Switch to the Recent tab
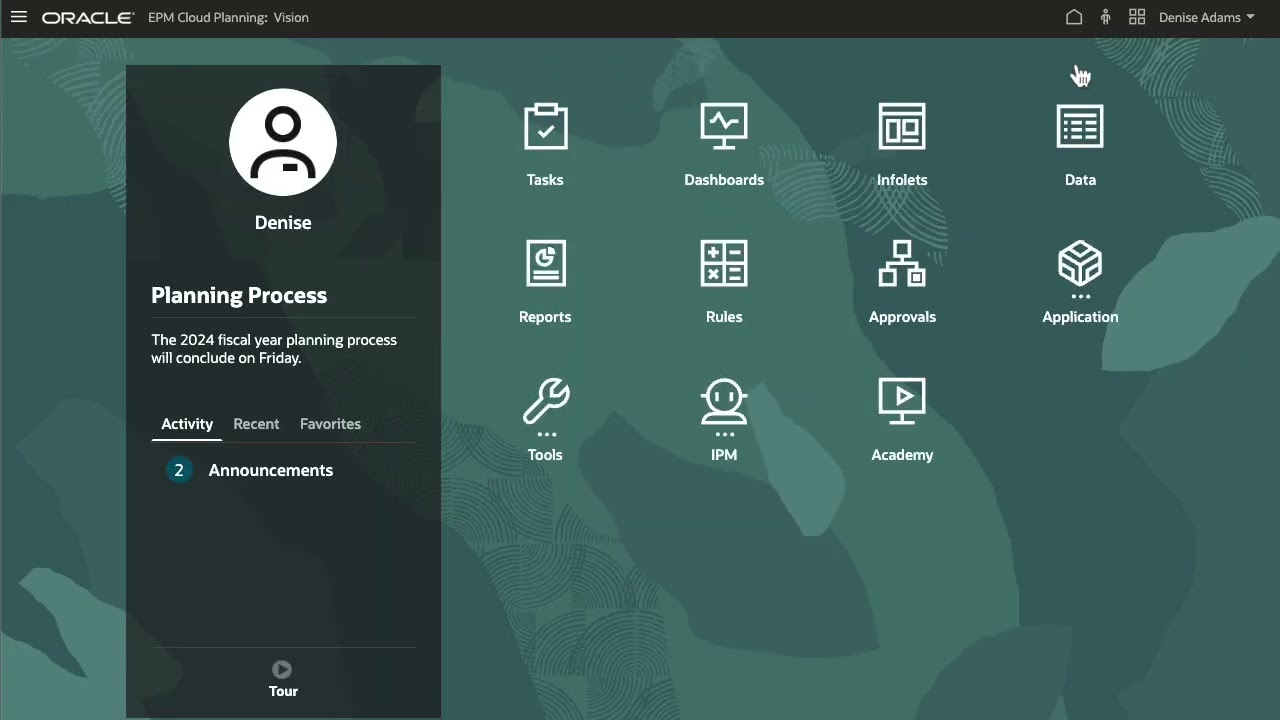This screenshot has height=720, width=1280. point(256,424)
